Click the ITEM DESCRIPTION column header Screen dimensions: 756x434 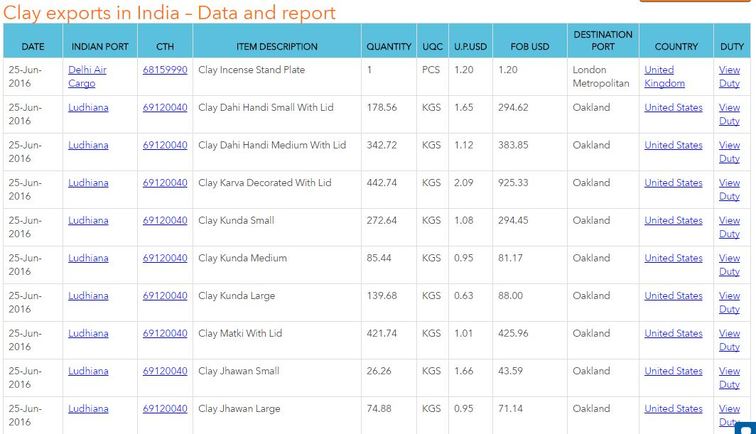pos(277,47)
